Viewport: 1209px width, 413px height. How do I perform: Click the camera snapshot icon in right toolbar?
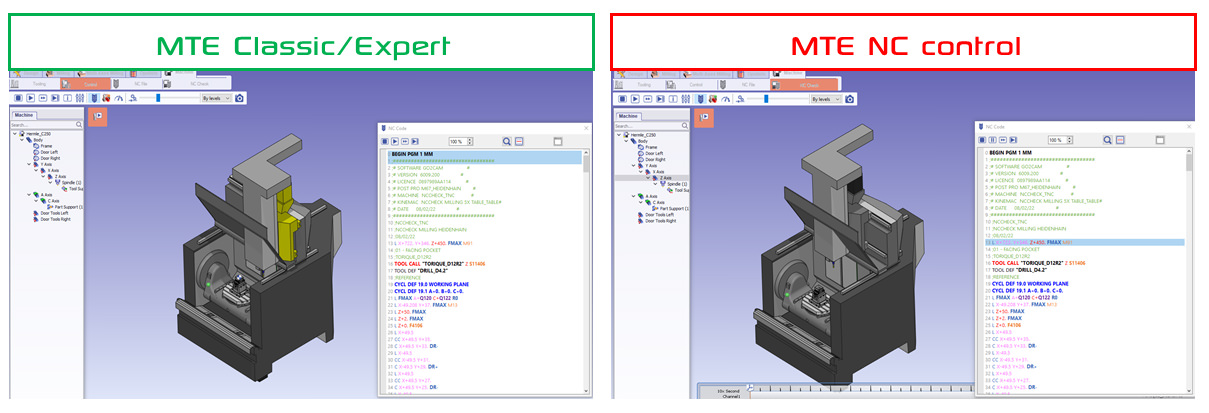point(850,98)
